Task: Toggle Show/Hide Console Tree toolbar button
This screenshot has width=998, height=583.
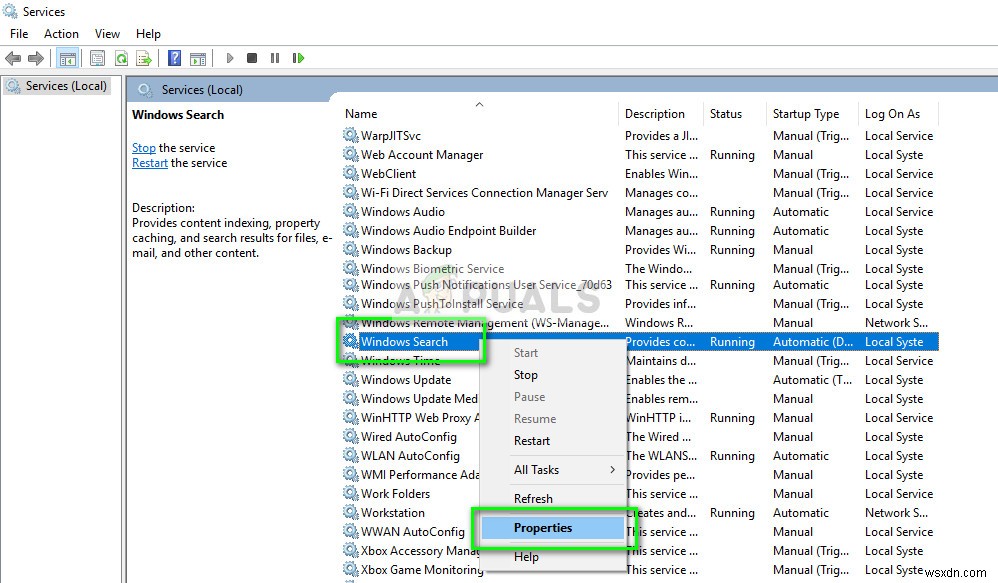Action: point(68,59)
